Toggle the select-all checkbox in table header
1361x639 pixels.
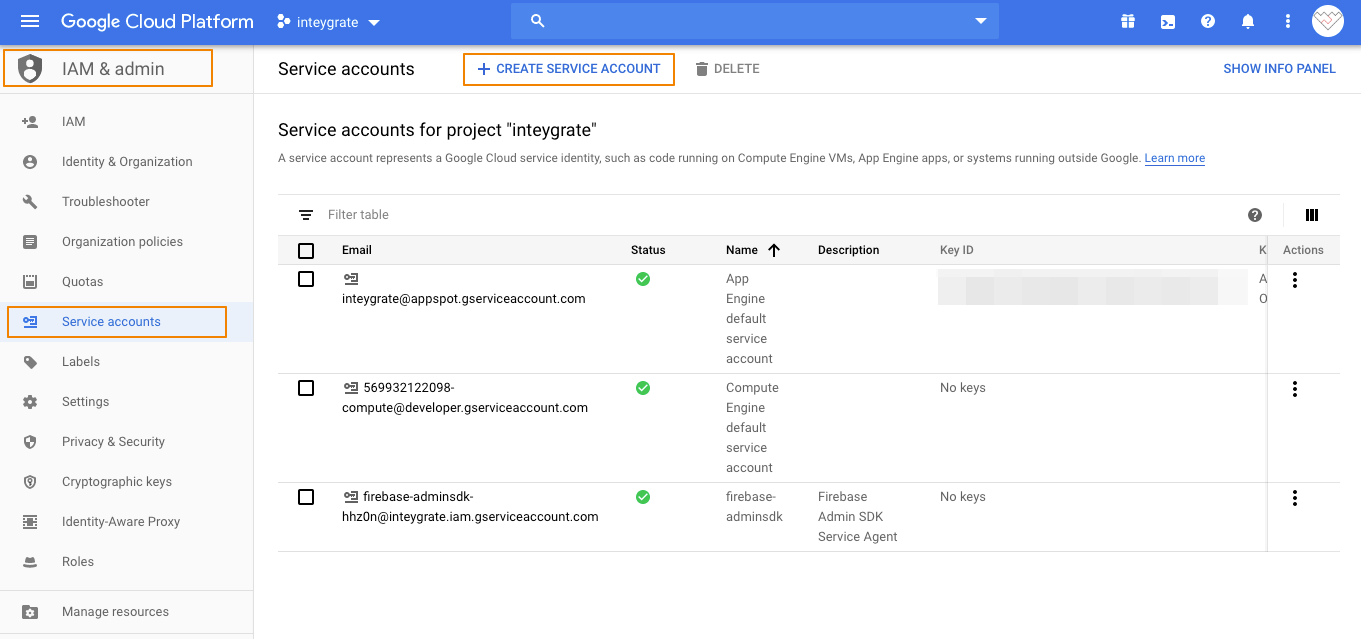(306, 250)
